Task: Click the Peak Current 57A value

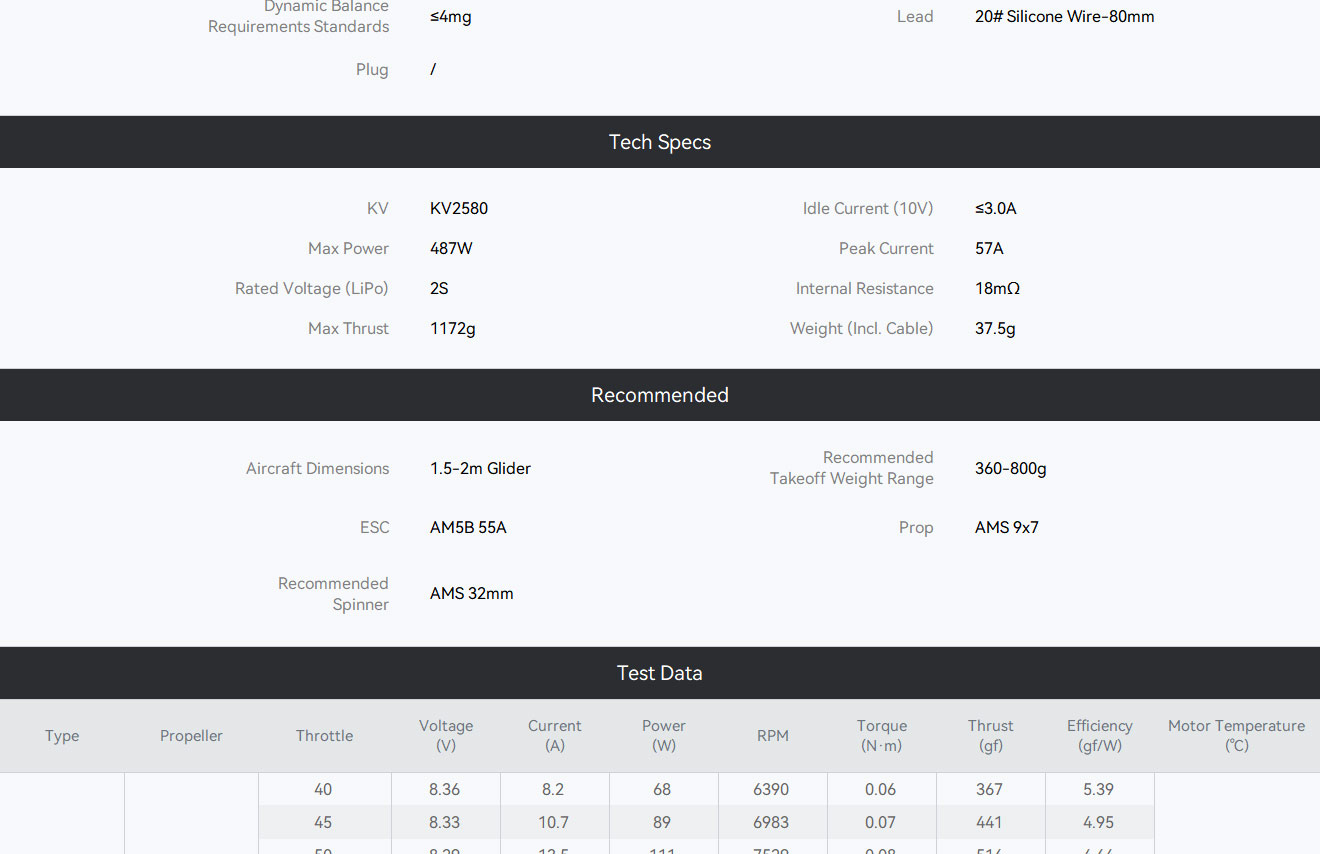Action: point(989,248)
